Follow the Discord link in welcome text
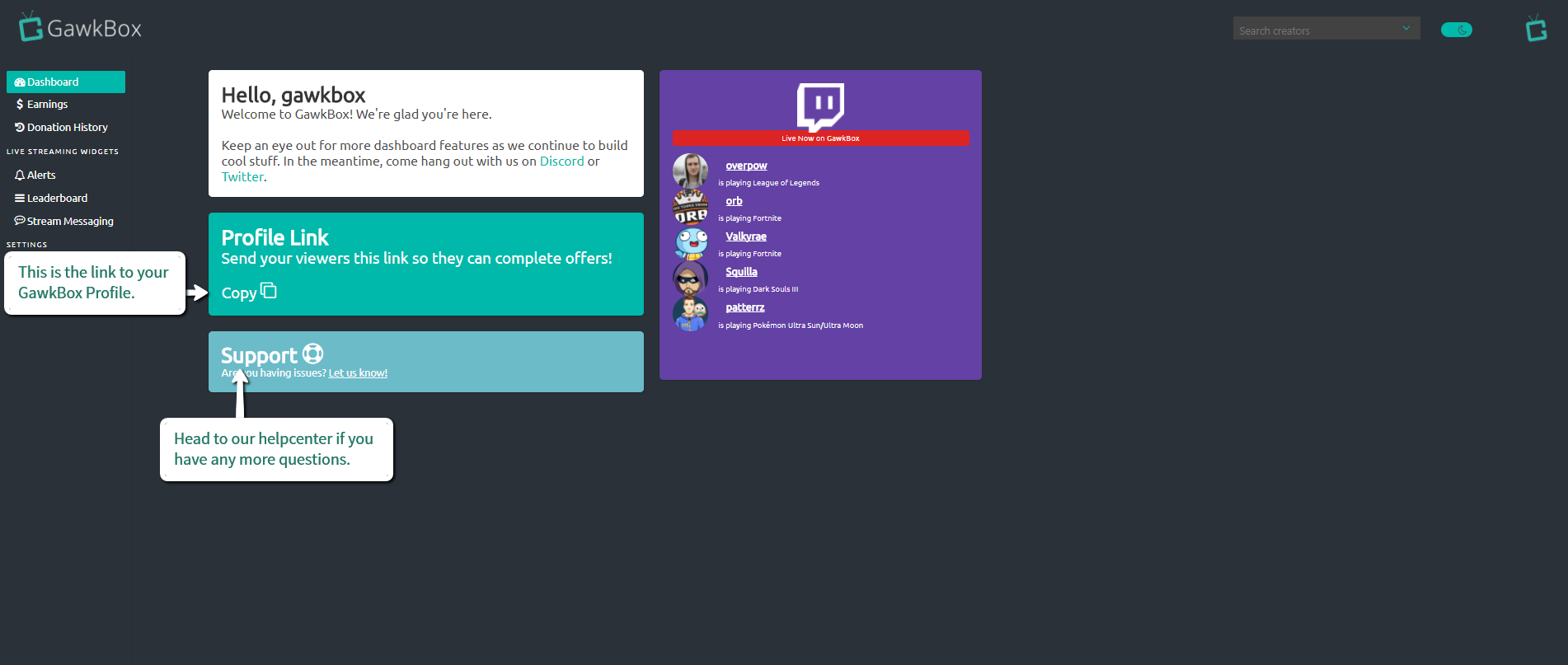 coord(561,162)
